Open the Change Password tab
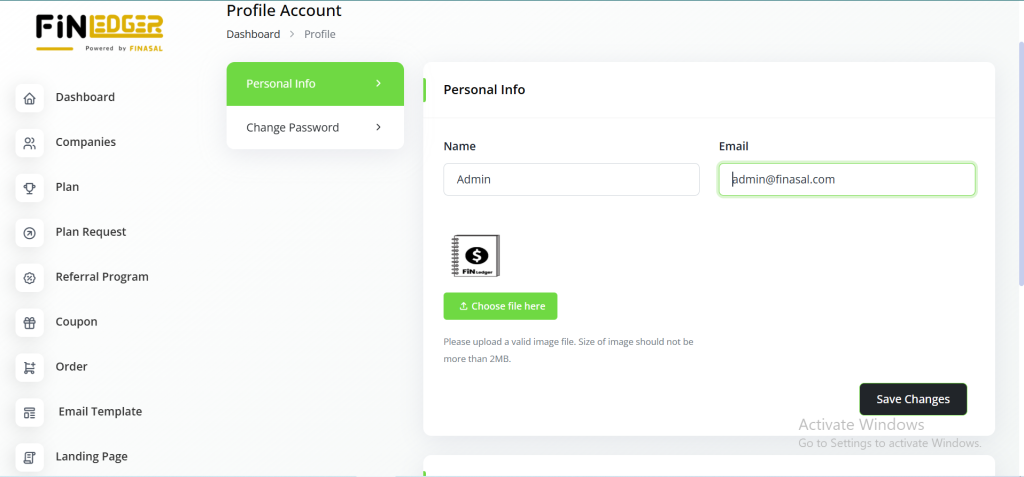This screenshot has width=1024, height=477. pyautogui.click(x=292, y=127)
